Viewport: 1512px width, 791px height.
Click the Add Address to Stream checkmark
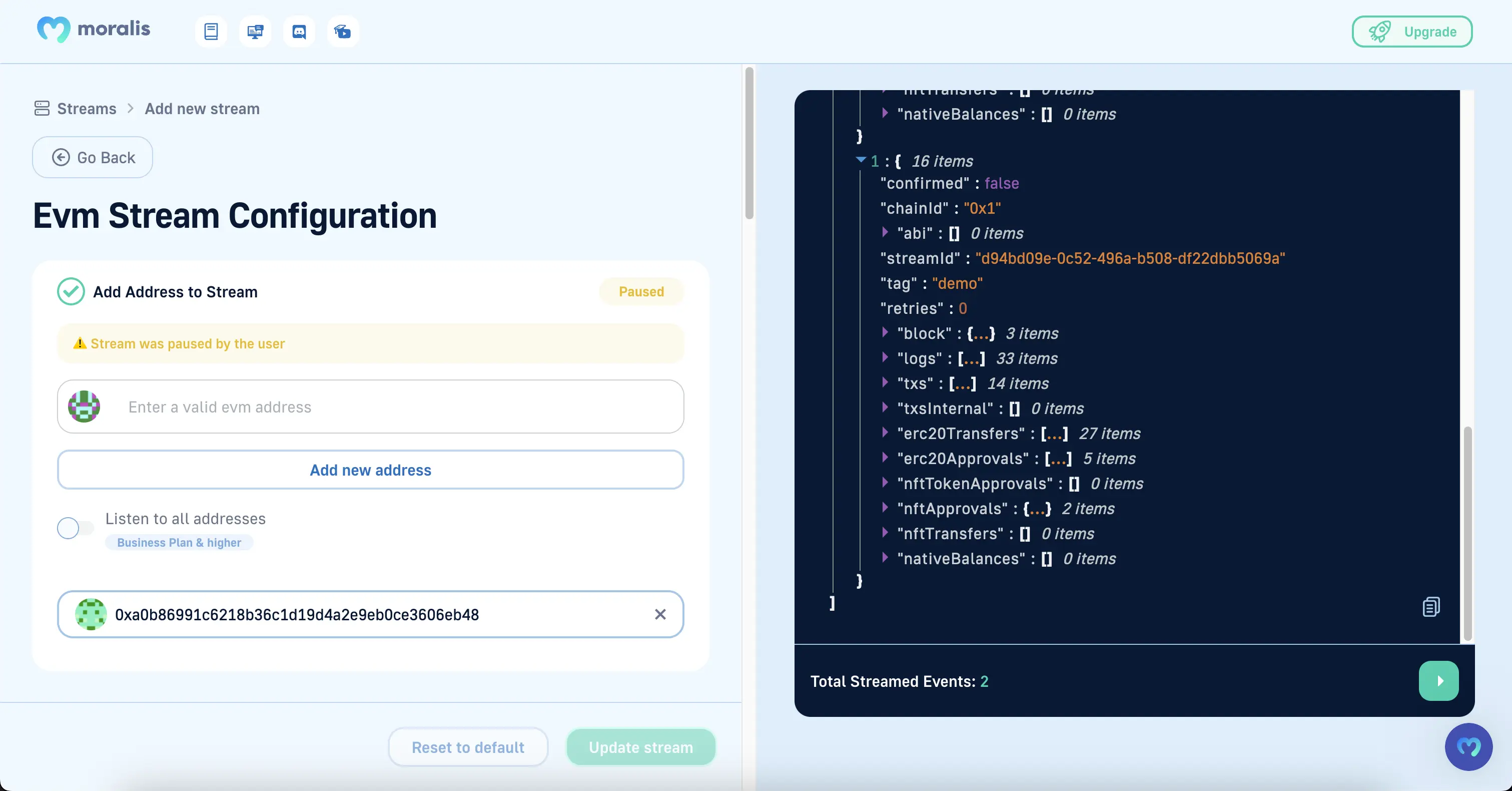coord(71,292)
